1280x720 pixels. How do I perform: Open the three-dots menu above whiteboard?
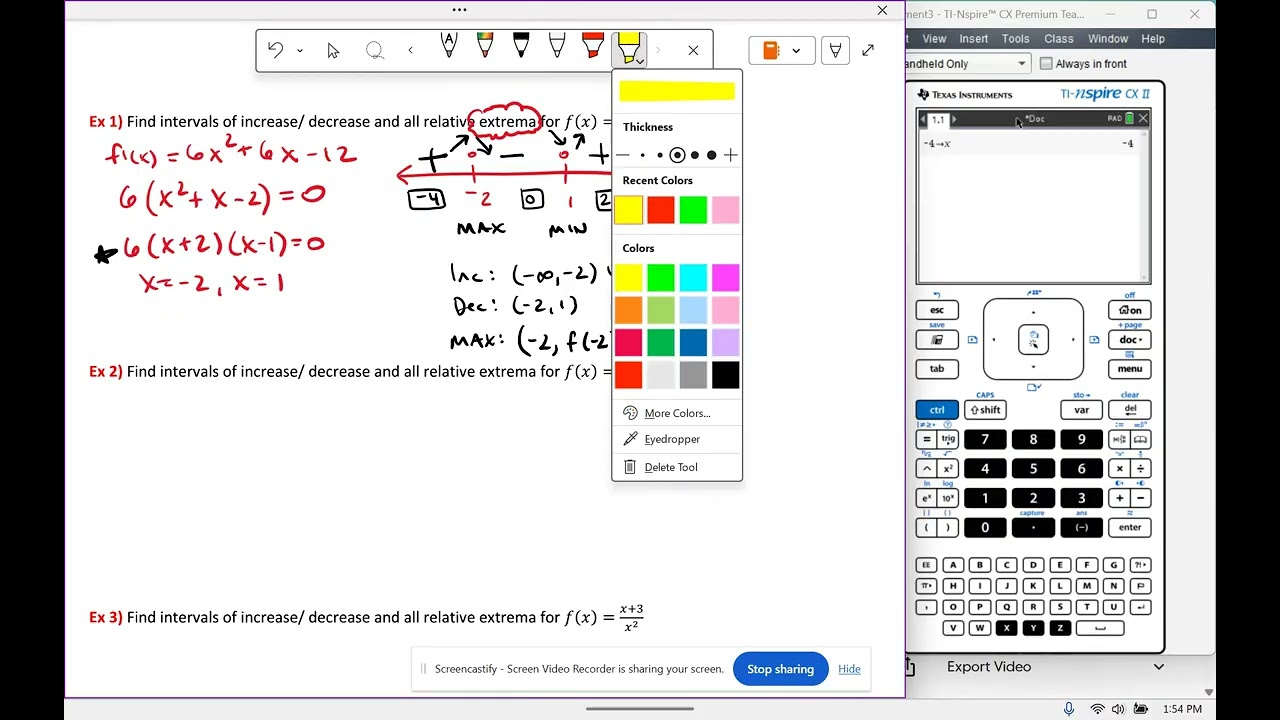pyautogui.click(x=460, y=10)
